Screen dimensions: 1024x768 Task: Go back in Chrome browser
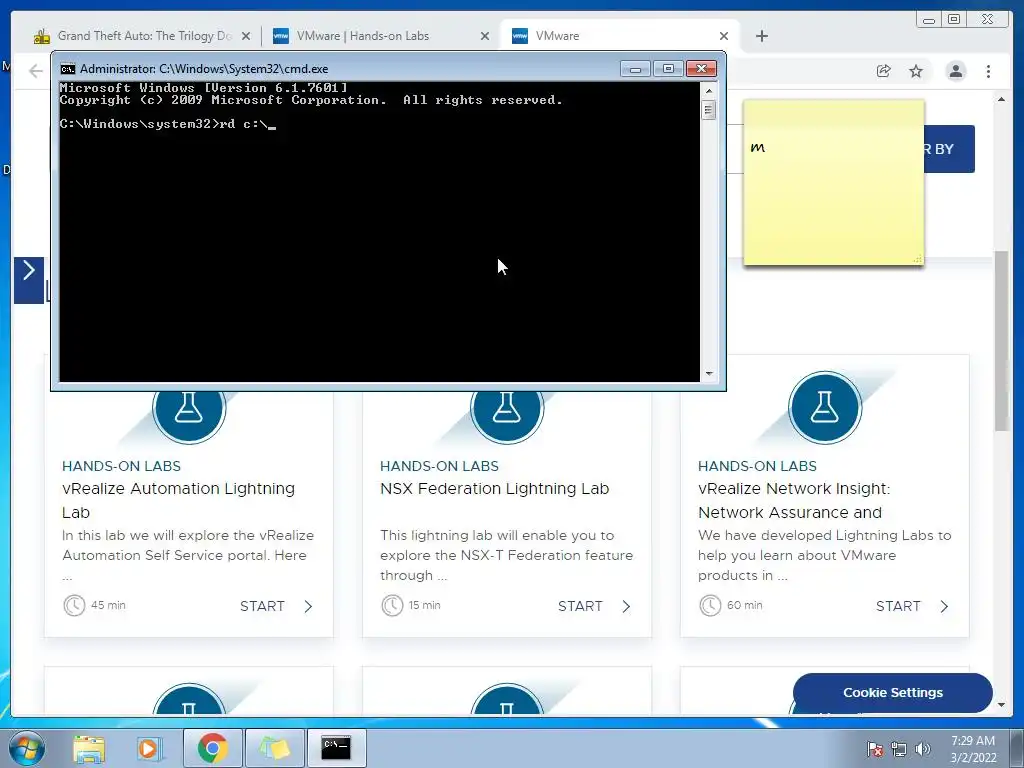point(36,71)
